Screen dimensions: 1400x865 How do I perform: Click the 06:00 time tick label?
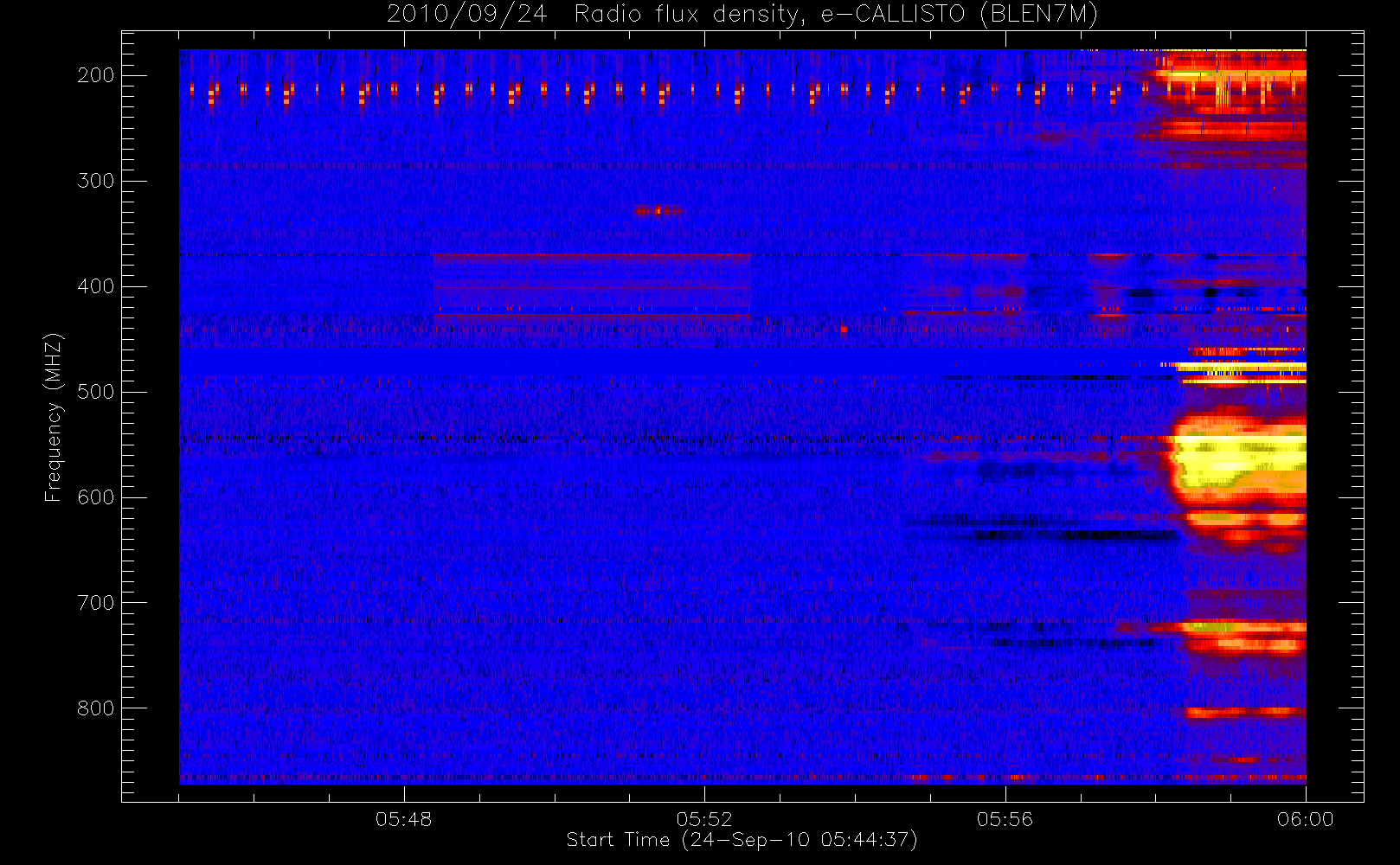click(1306, 819)
